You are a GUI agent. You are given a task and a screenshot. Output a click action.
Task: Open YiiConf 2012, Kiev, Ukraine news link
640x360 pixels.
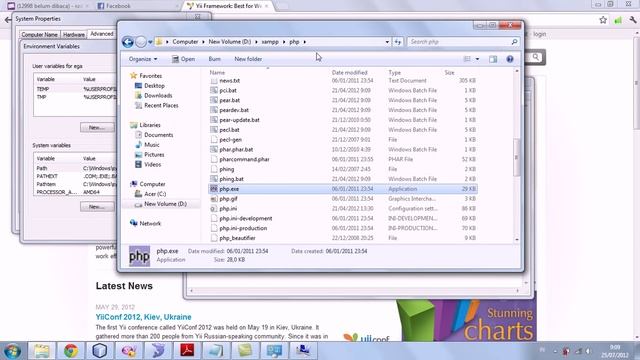point(143,317)
